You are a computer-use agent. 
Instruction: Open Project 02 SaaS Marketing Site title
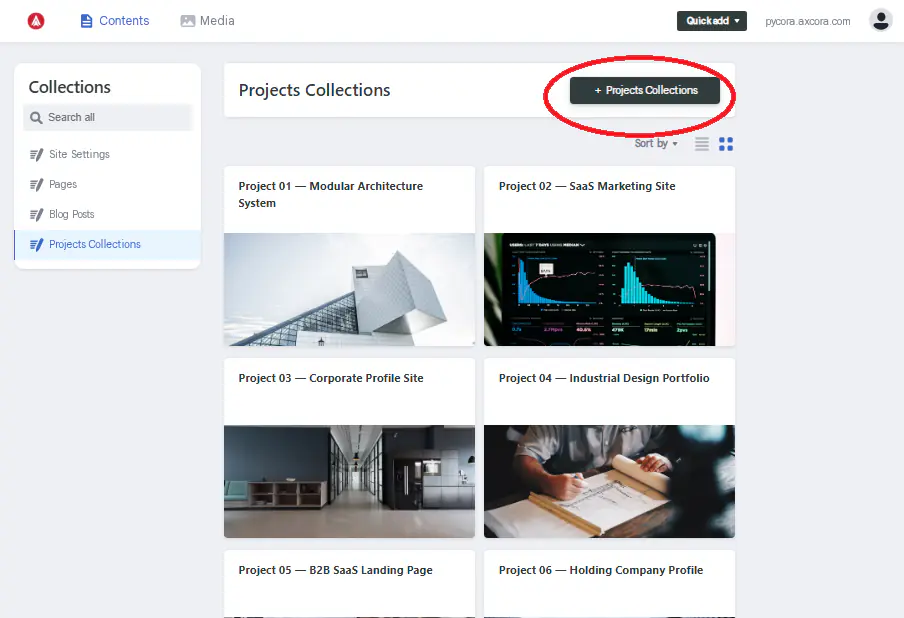(x=587, y=186)
